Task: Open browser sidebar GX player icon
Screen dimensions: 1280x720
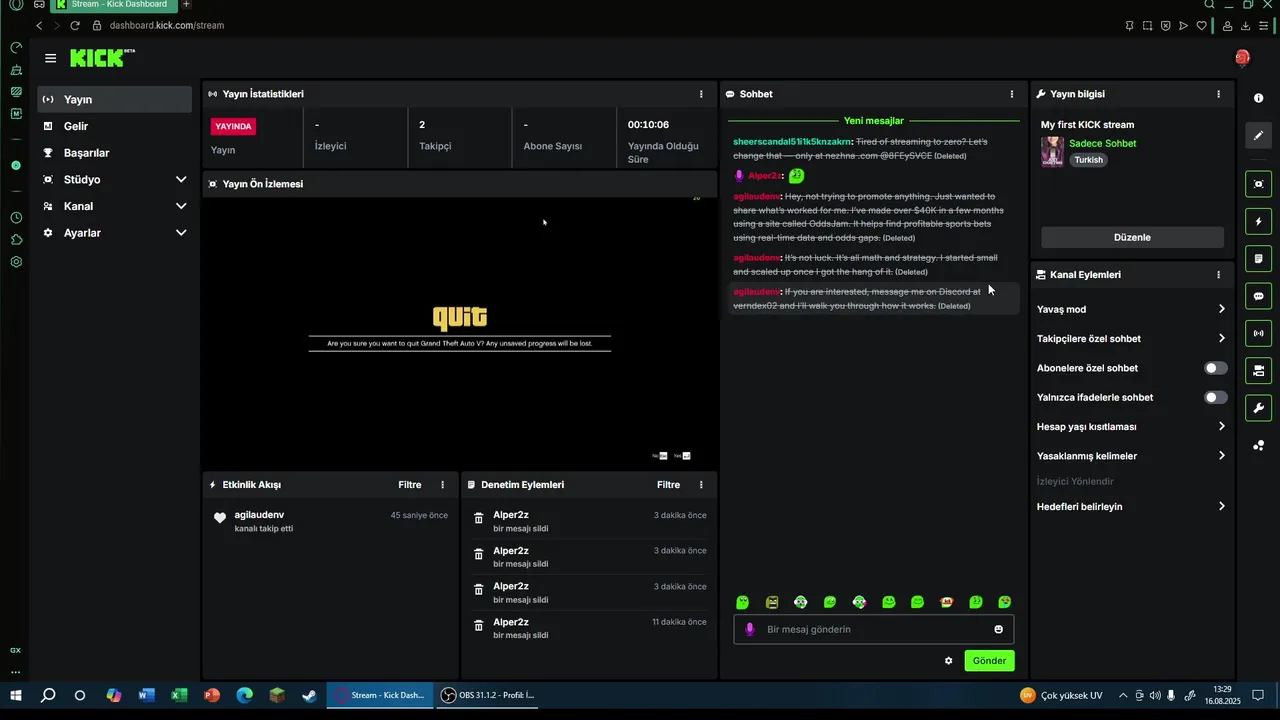Action: click(x=16, y=650)
